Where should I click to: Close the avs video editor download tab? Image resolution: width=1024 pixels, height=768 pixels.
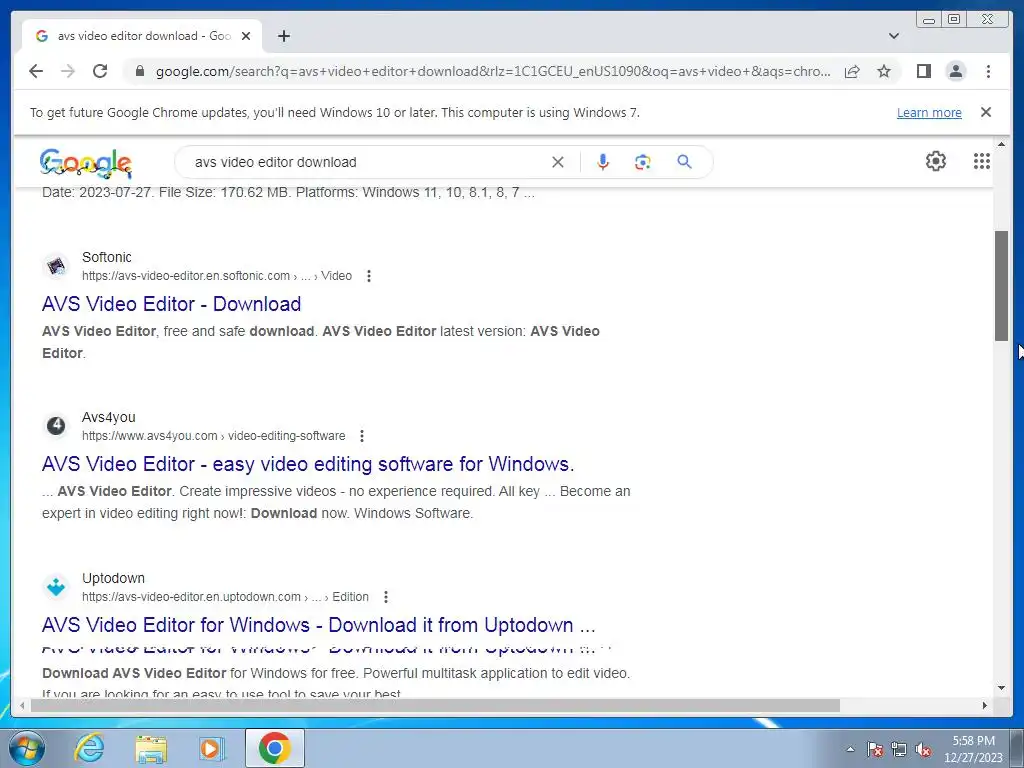[246, 36]
